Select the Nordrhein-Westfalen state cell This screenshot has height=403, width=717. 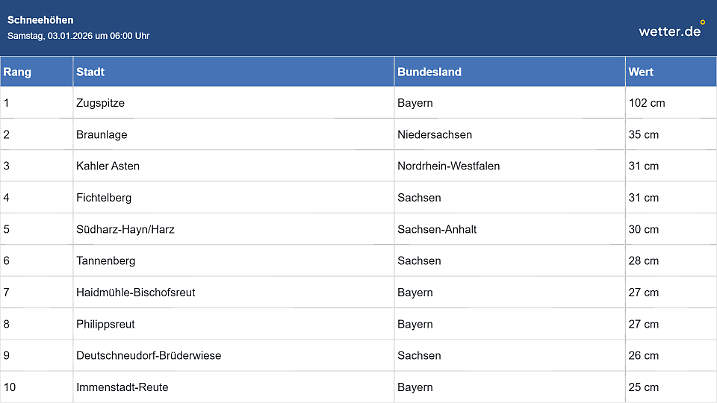[447, 166]
